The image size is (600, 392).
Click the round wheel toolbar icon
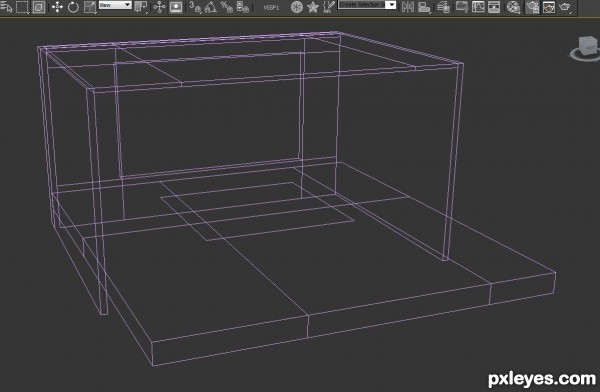297,7
